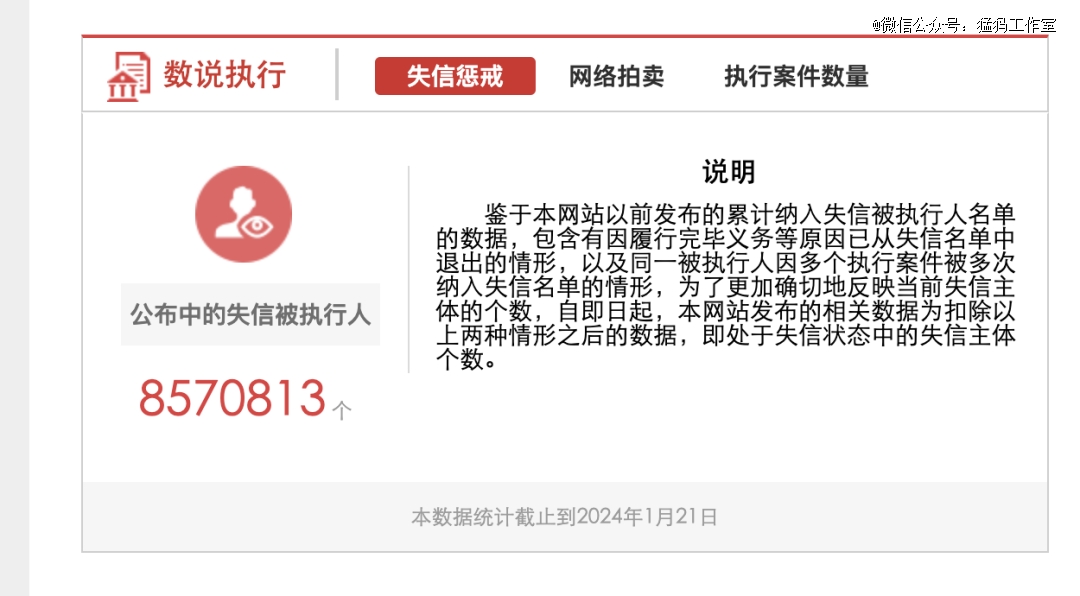Click the gray strip along the left edge
The height and width of the screenshot is (596, 1080).
[14, 298]
